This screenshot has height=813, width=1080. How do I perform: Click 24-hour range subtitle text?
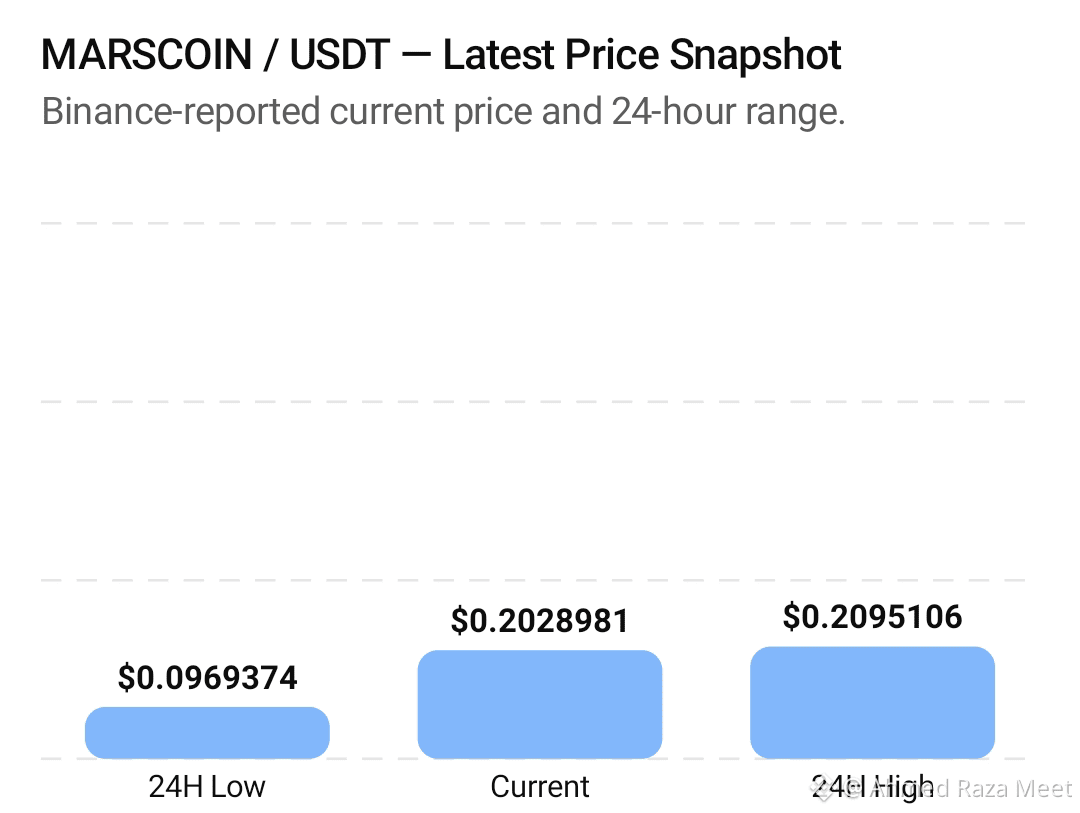(728, 111)
